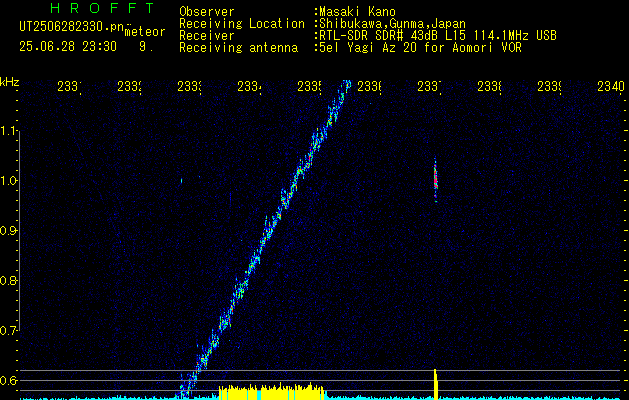Viewport: 629px width, 400px height.
Task: Click the 'Receiving antenna' label
Action: point(239,48)
